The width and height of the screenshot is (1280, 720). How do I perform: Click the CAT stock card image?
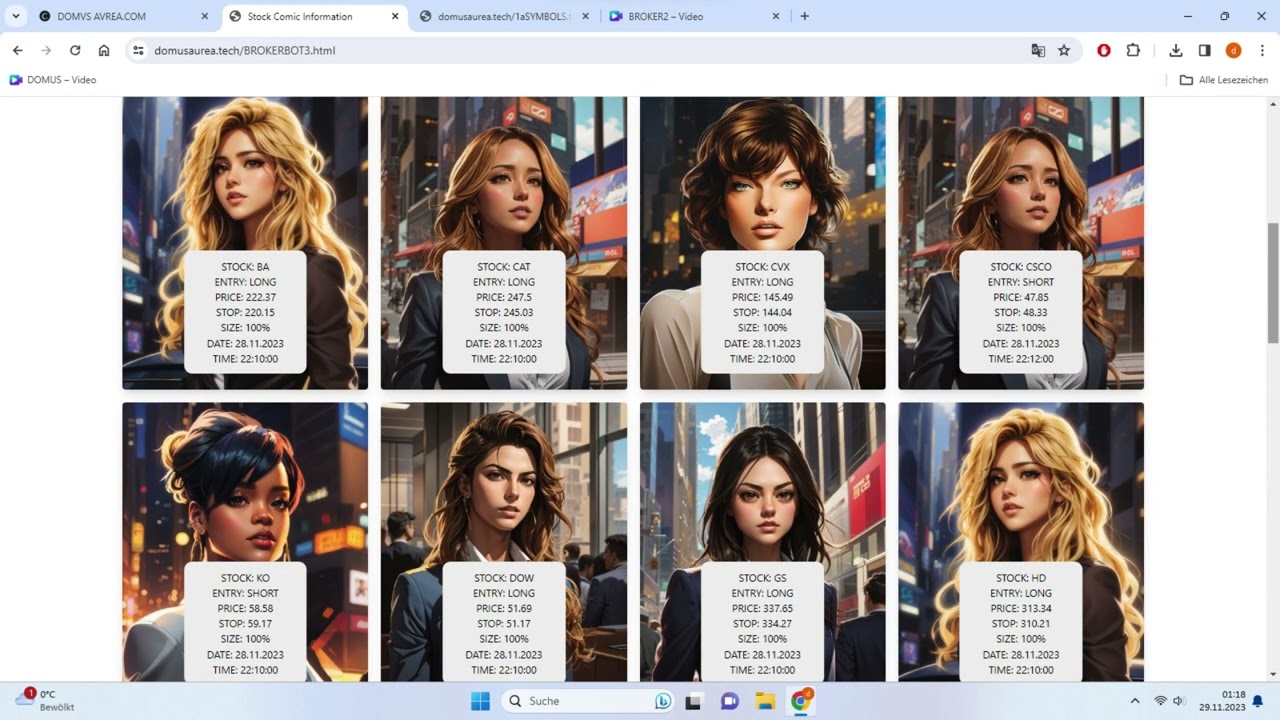tap(504, 243)
